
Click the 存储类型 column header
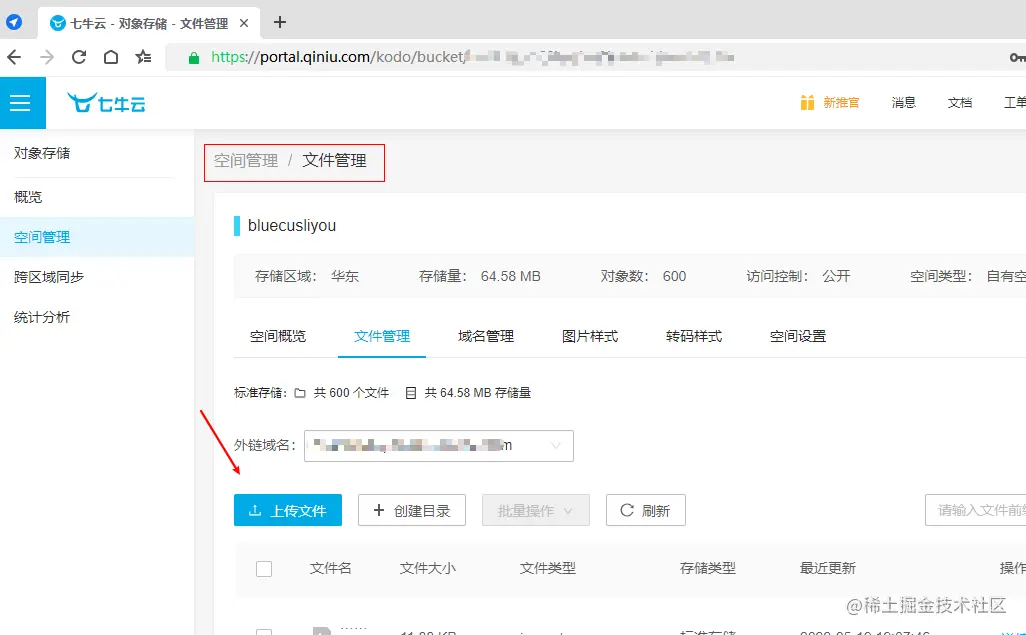point(708,568)
